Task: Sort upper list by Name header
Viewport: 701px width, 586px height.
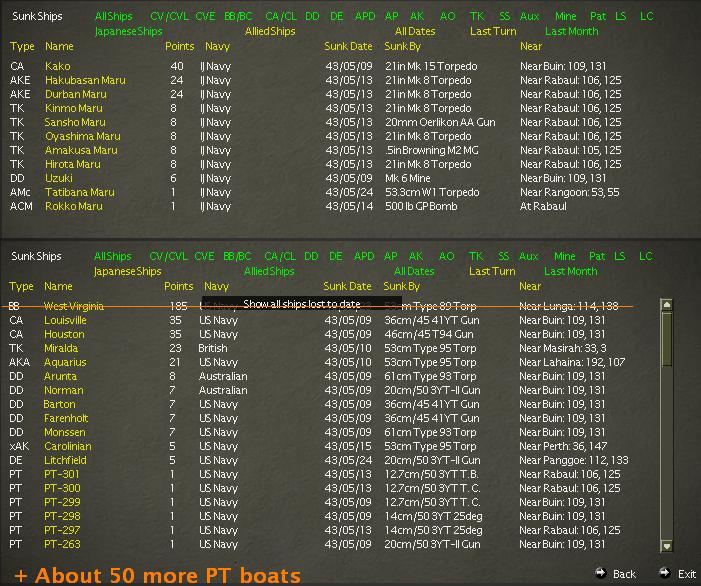Action: (x=59, y=46)
